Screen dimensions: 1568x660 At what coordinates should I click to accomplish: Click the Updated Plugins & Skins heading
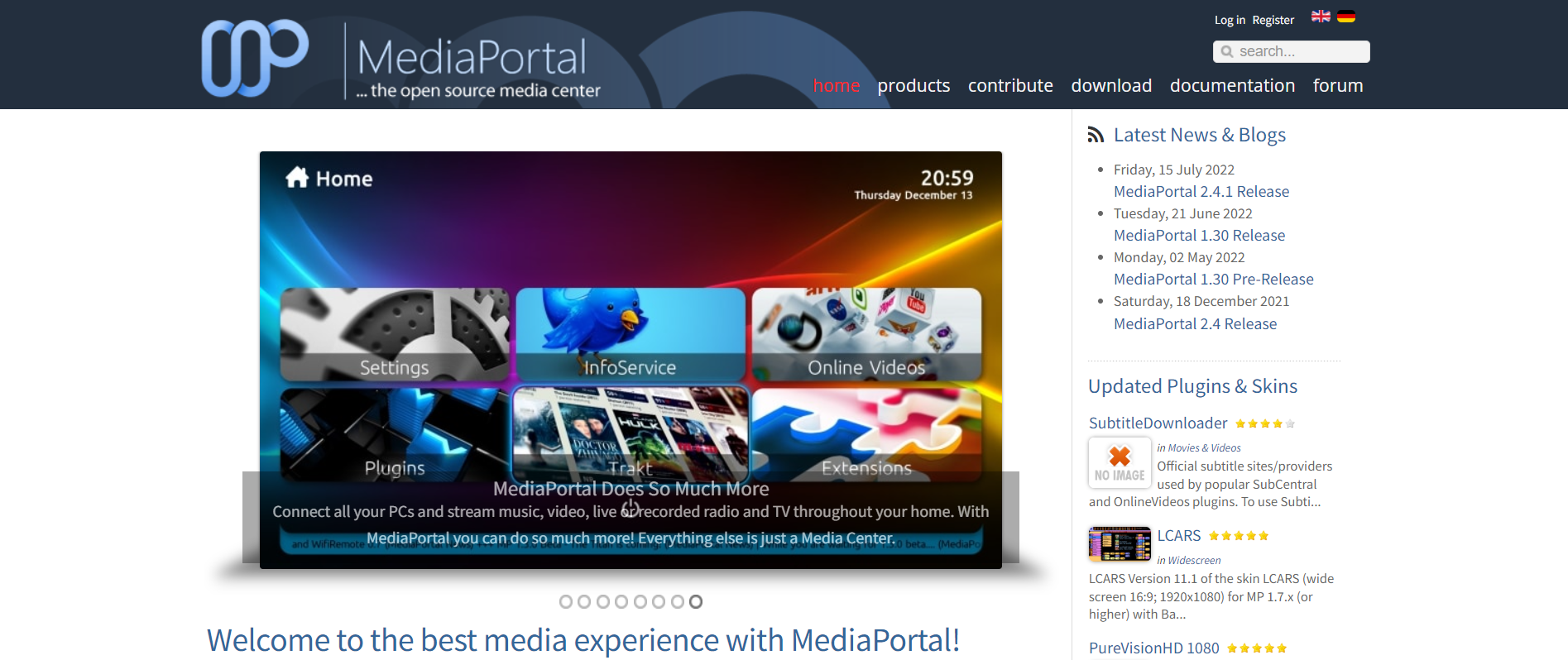point(1192,386)
